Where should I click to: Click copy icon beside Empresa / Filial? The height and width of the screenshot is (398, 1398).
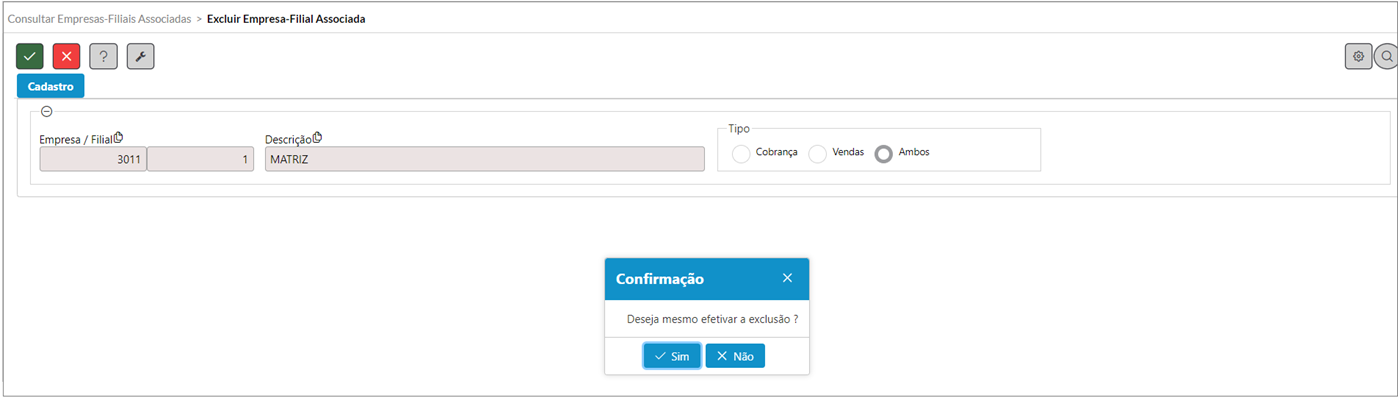tap(118, 138)
